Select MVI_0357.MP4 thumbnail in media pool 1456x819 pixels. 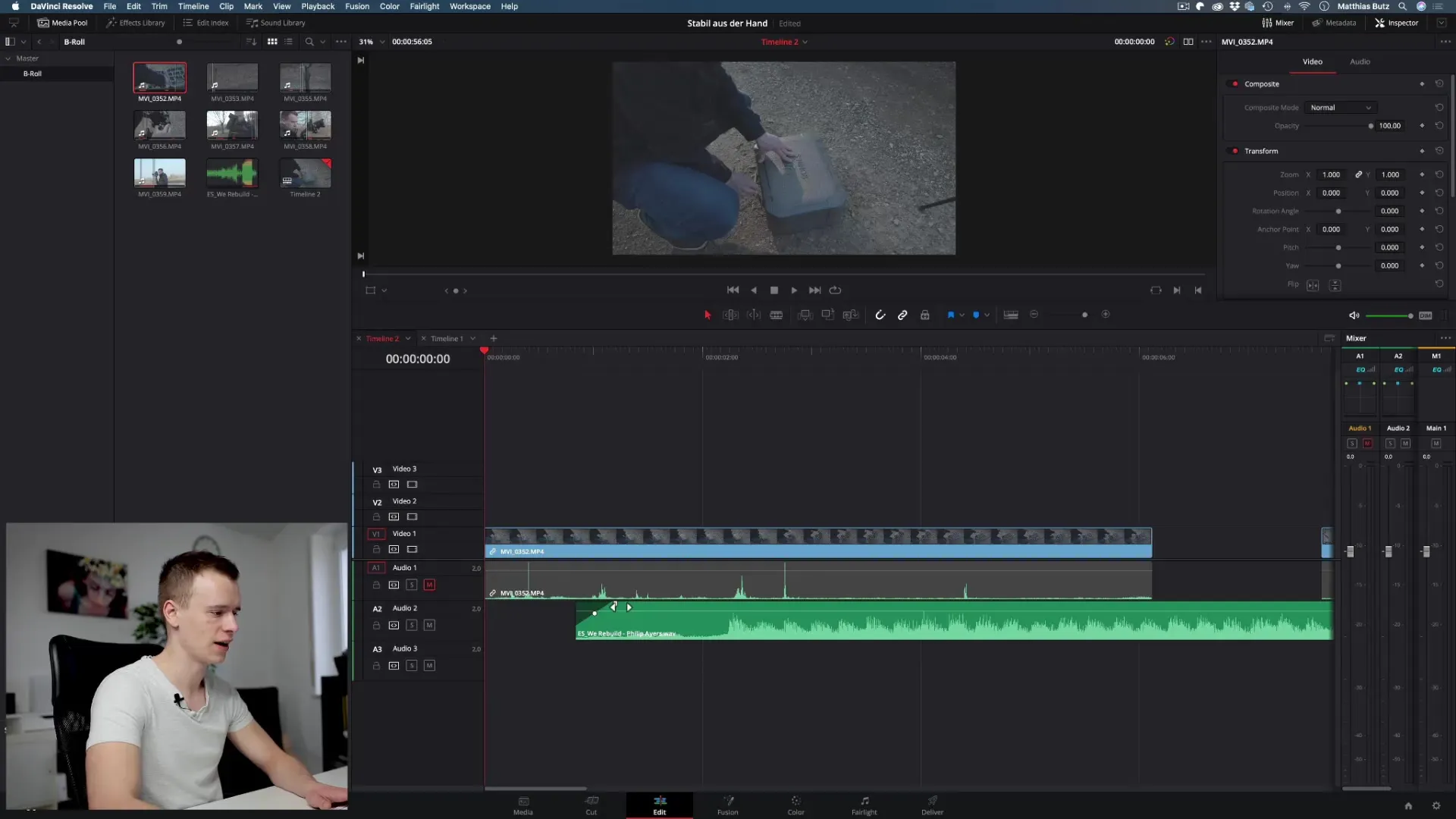[x=232, y=125]
